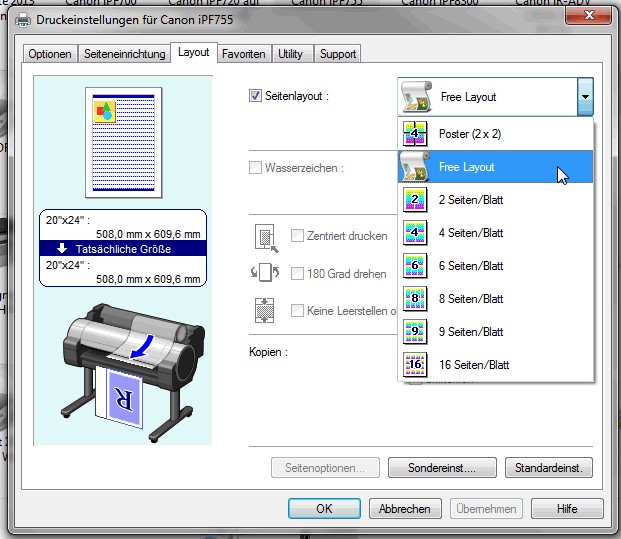Uncheck the Seitenlayout checkbox

(256, 96)
